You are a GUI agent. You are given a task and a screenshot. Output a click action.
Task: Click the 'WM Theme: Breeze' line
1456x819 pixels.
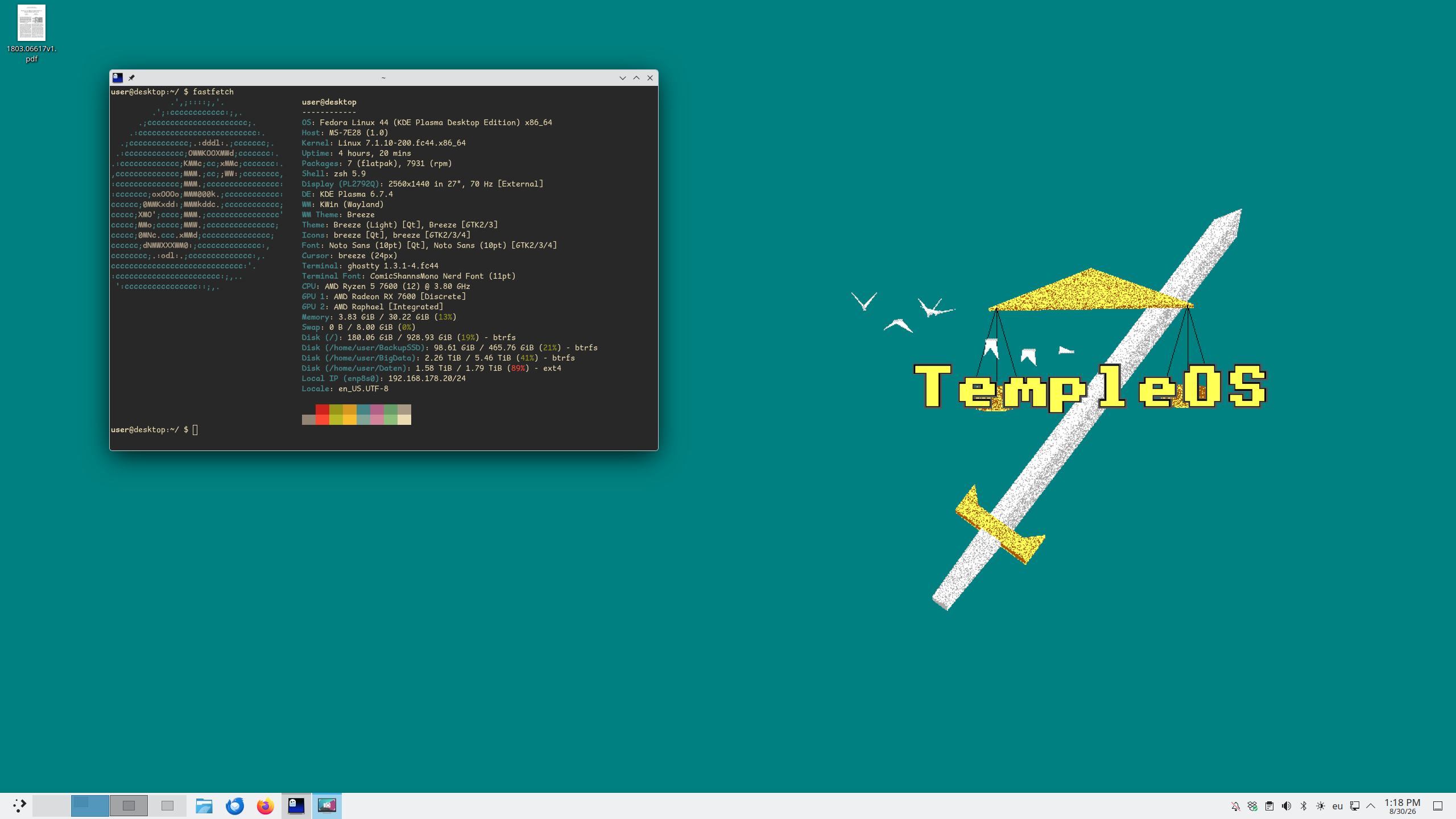click(338, 214)
